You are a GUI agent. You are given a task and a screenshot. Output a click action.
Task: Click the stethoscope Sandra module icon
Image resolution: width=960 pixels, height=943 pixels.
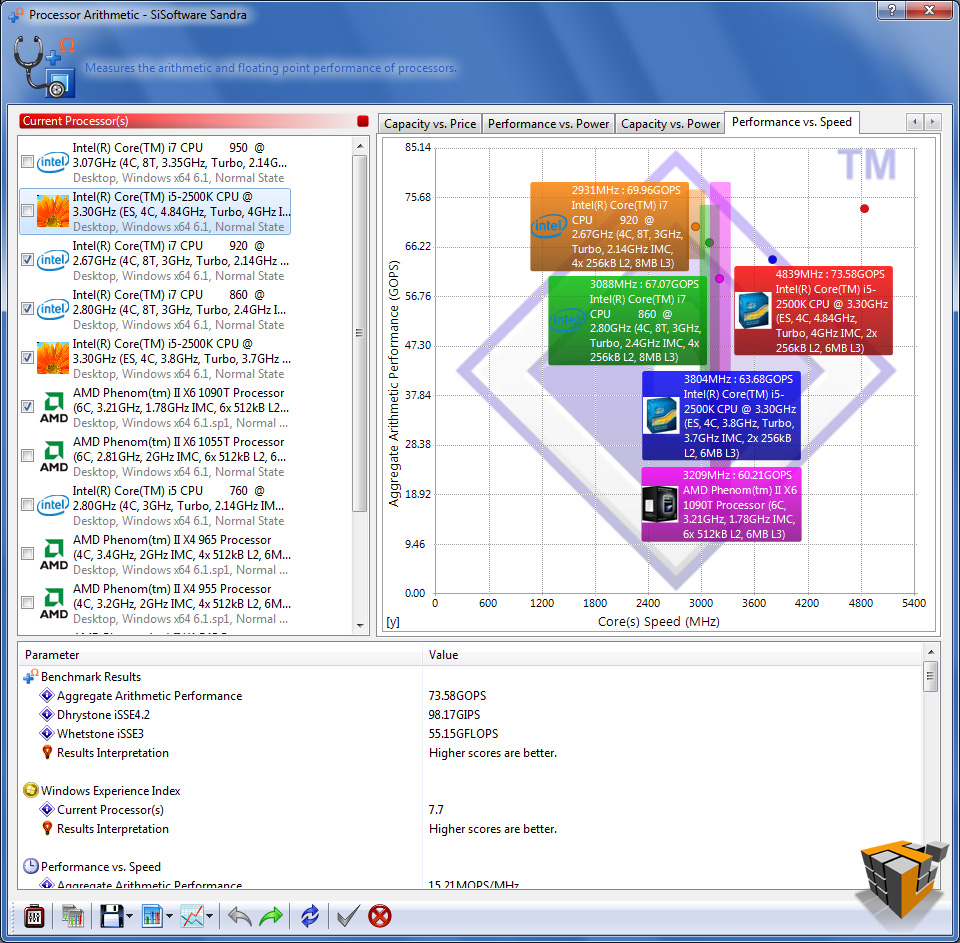(x=44, y=66)
